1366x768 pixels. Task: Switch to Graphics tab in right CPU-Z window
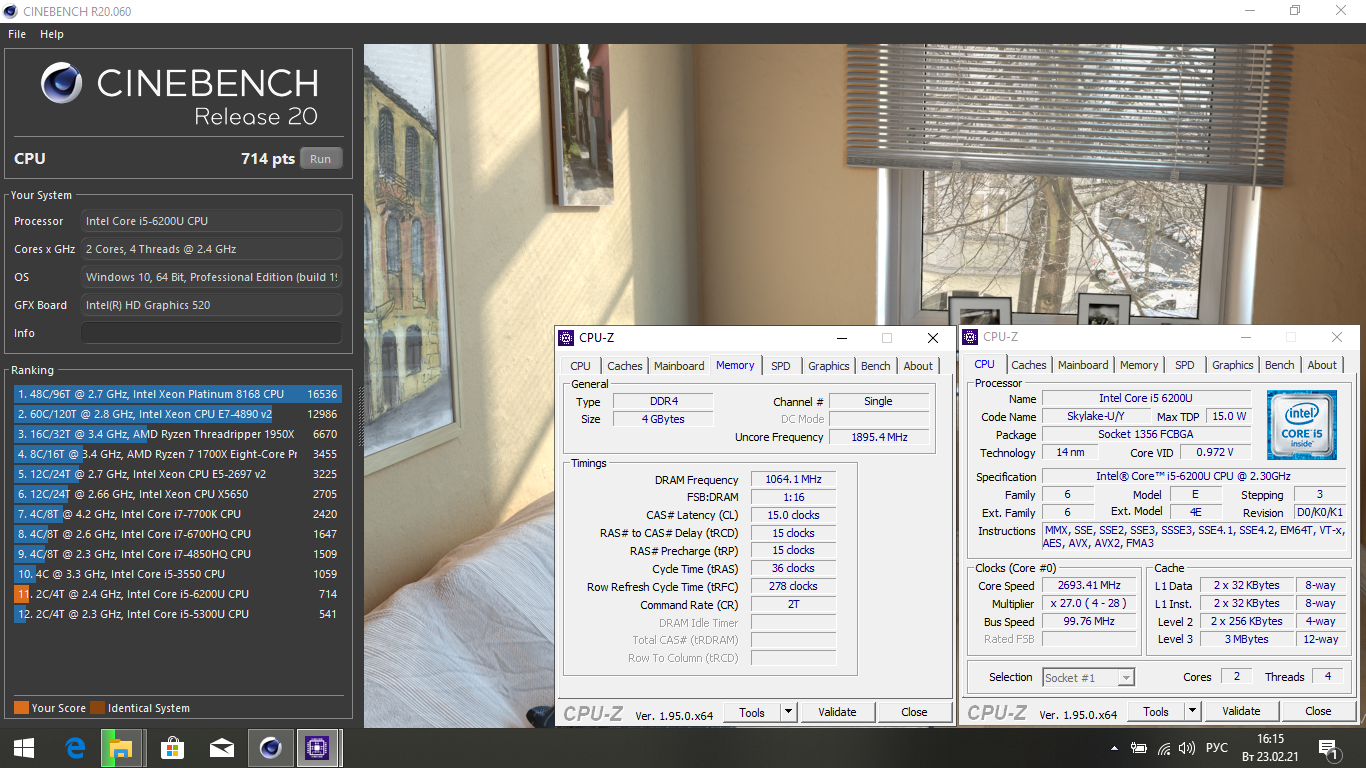(x=1233, y=365)
